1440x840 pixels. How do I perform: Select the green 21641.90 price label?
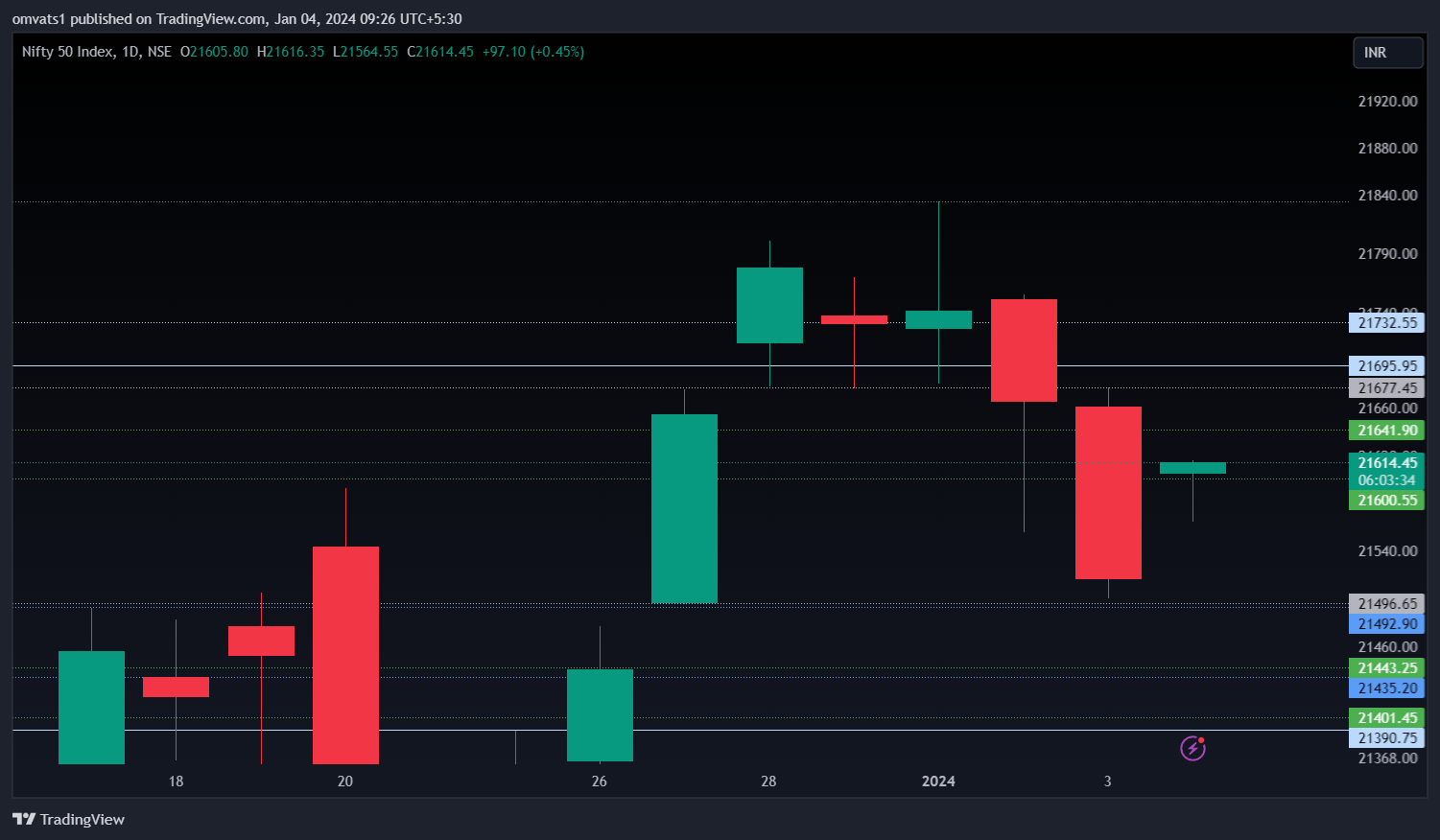1386,431
